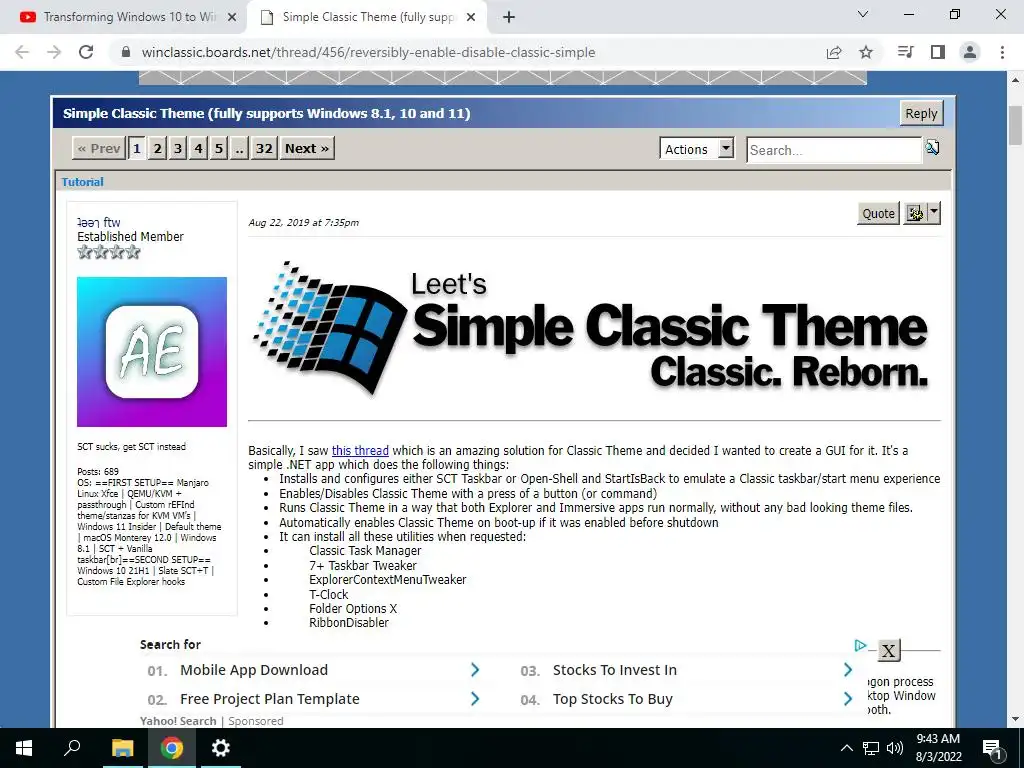The width and height of the screenshot is (1024, 768).
Task: Click the AdChoices triangle icon
Action: (860, 645)
